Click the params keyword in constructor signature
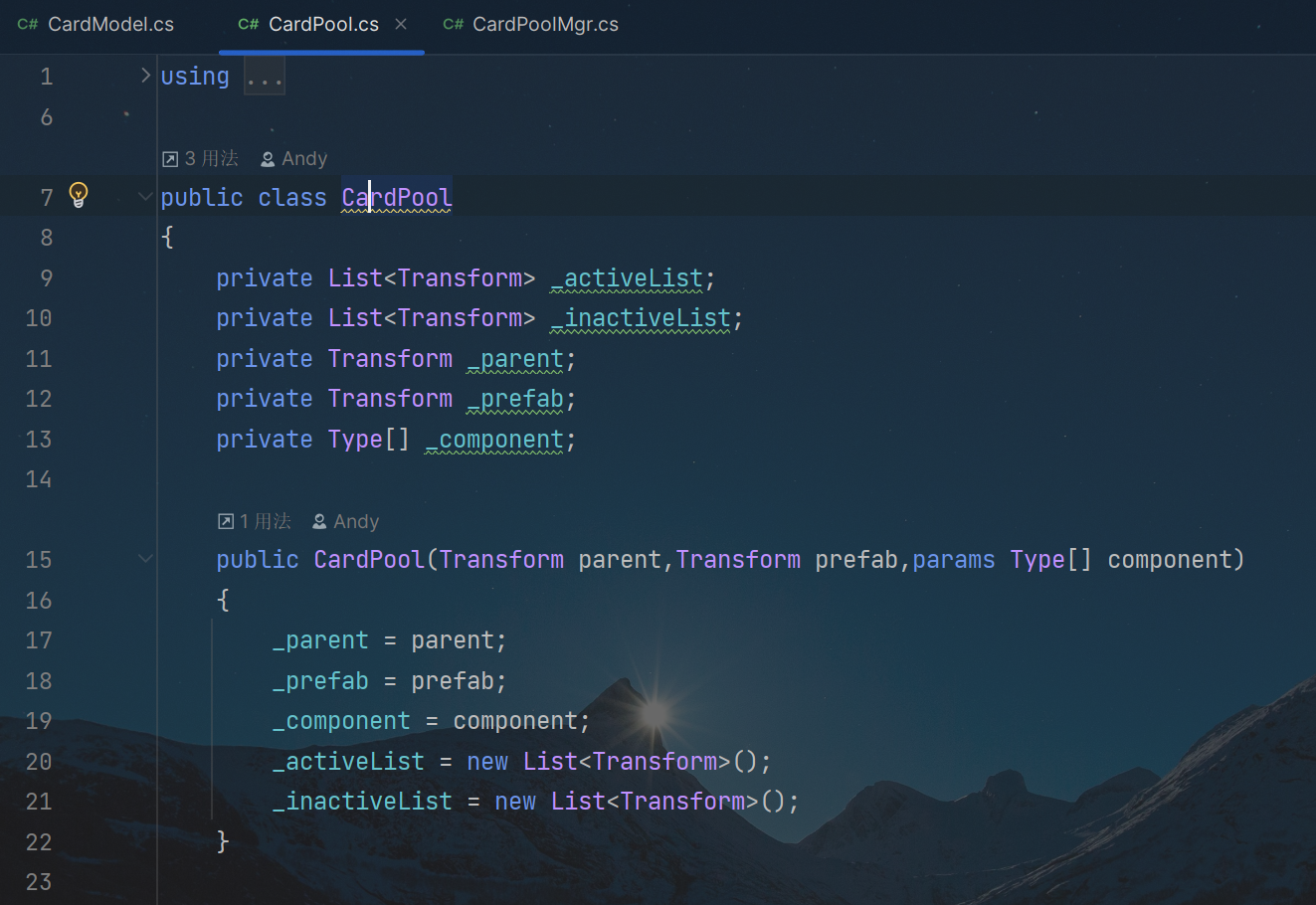The height and width of the screenshot is (905, 1316). [953, 560]
